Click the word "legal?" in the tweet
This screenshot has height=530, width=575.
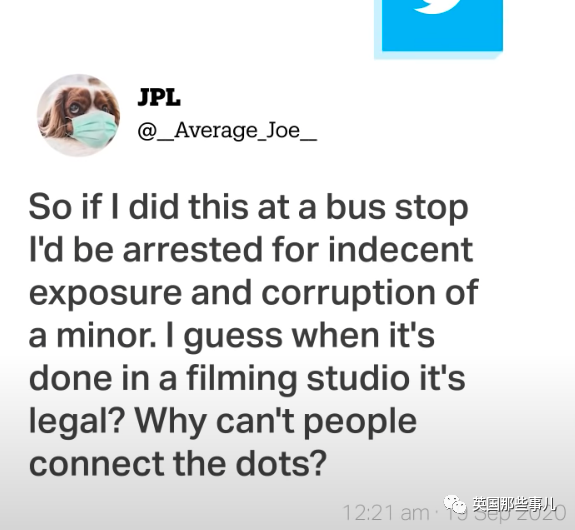76,421
